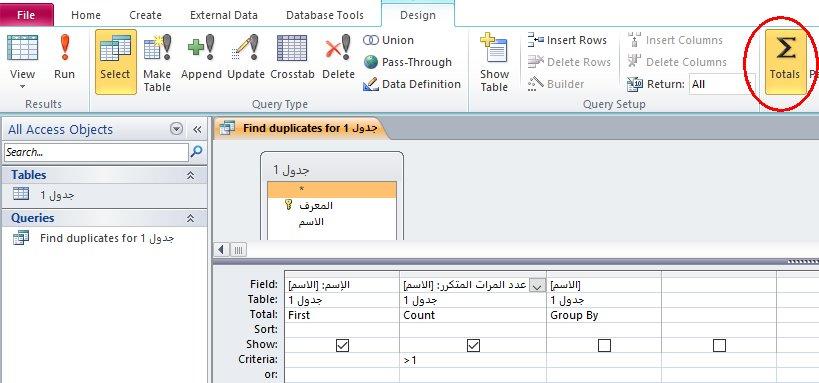Click the Total cell showing Group By
Image resolution: width=819 pixels, height=383 pixels.
(x=604, y=315)
